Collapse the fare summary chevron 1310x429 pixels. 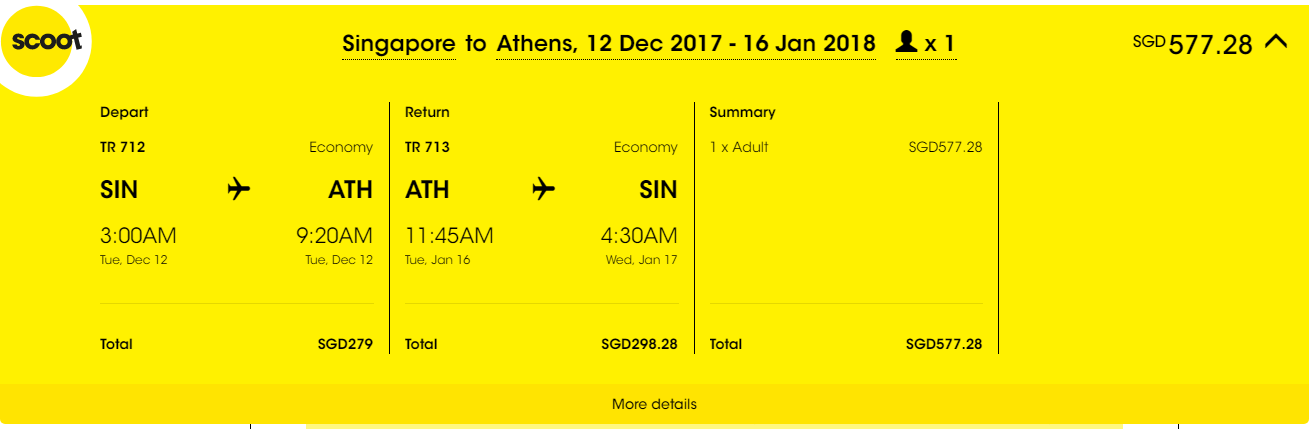[1277, 42]
